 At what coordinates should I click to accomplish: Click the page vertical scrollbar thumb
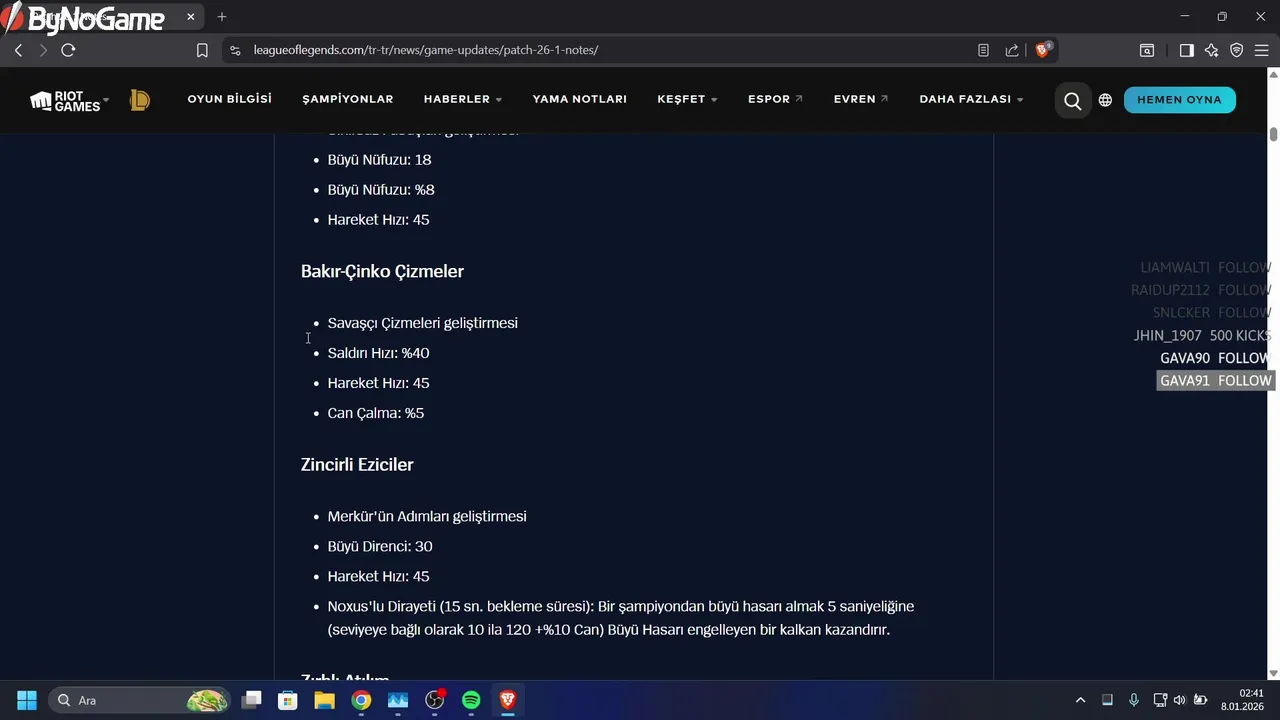(x=1273, y=135)
